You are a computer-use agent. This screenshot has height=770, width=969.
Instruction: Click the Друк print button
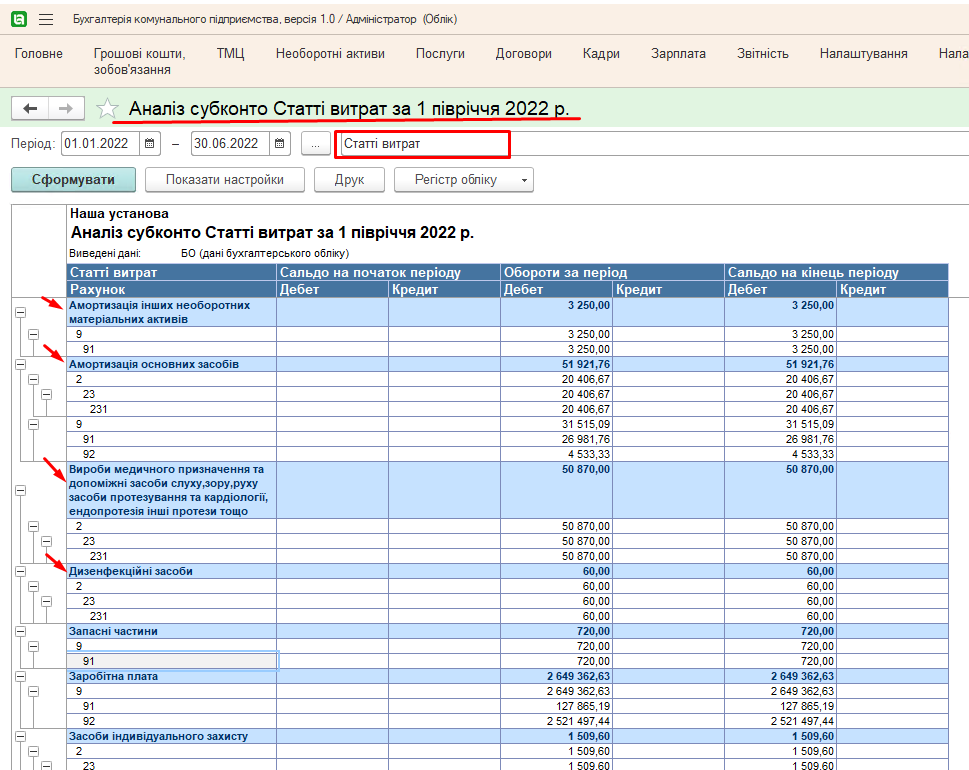pyautogui.click(x=350, y=180)
